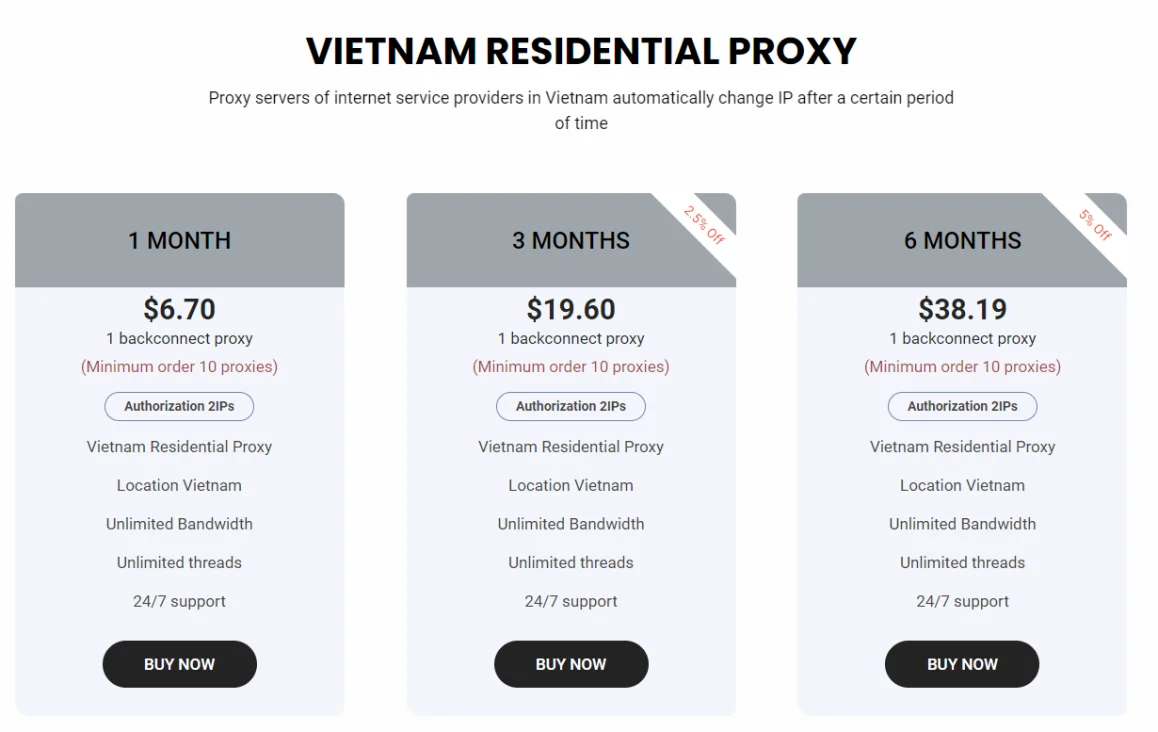Click the $6.70 price
This screenshot has height=732, width=1158.
pyautogui.click(x=179, y=309)
